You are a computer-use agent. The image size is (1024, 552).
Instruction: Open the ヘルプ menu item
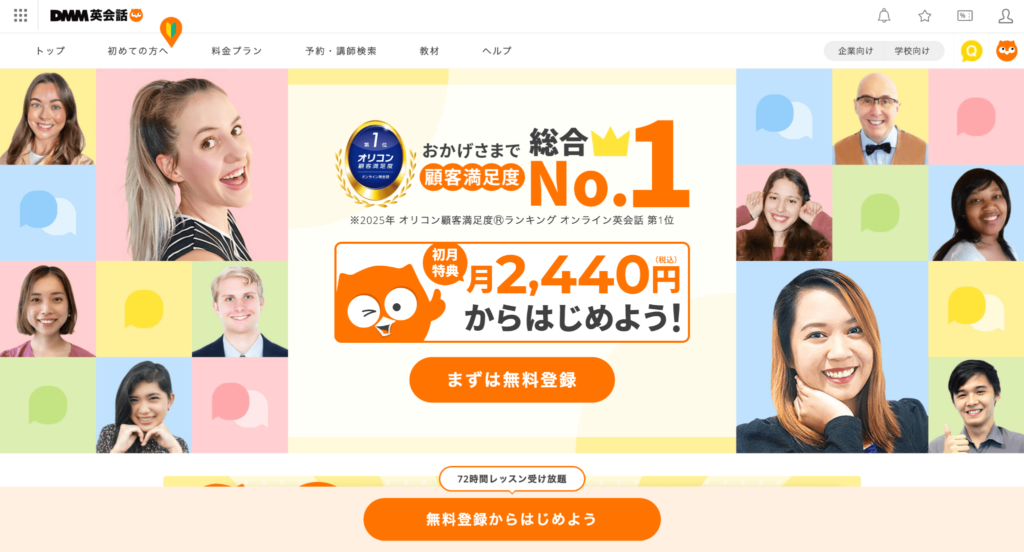[x=497, y=51]
